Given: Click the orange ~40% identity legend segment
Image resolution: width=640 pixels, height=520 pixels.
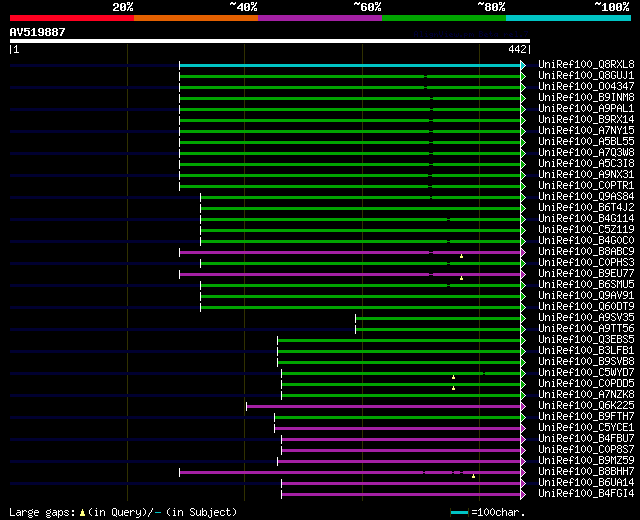Looking at the screenshot, I should pos(196,18).
